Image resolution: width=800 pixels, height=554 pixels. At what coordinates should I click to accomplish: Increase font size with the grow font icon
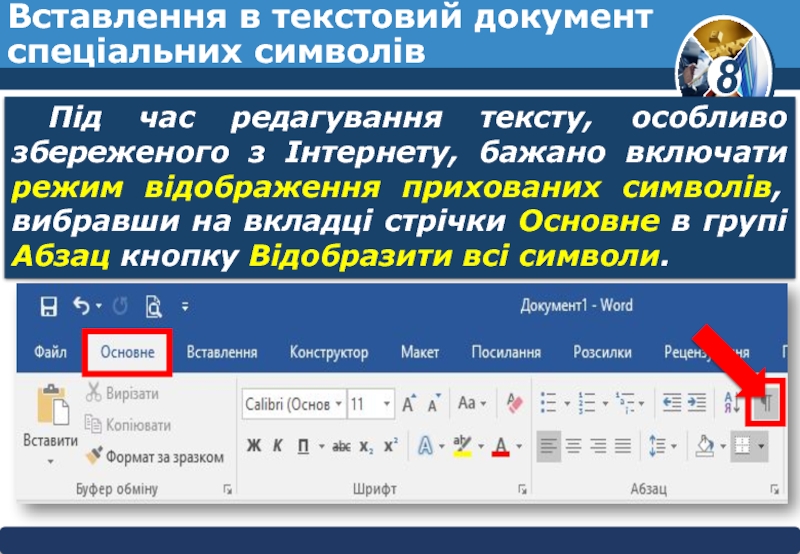(409, 404)
